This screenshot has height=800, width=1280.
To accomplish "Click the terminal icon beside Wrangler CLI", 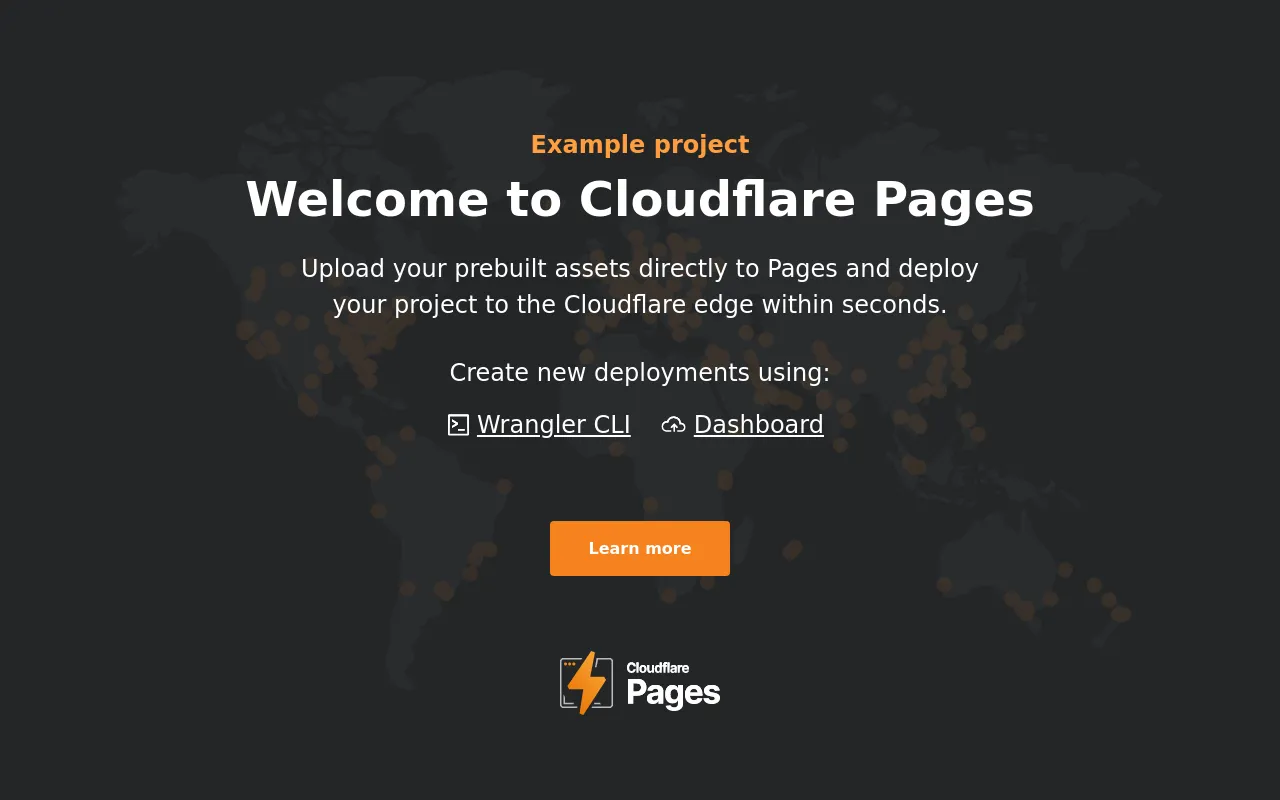I will click(x=458, y=425).
